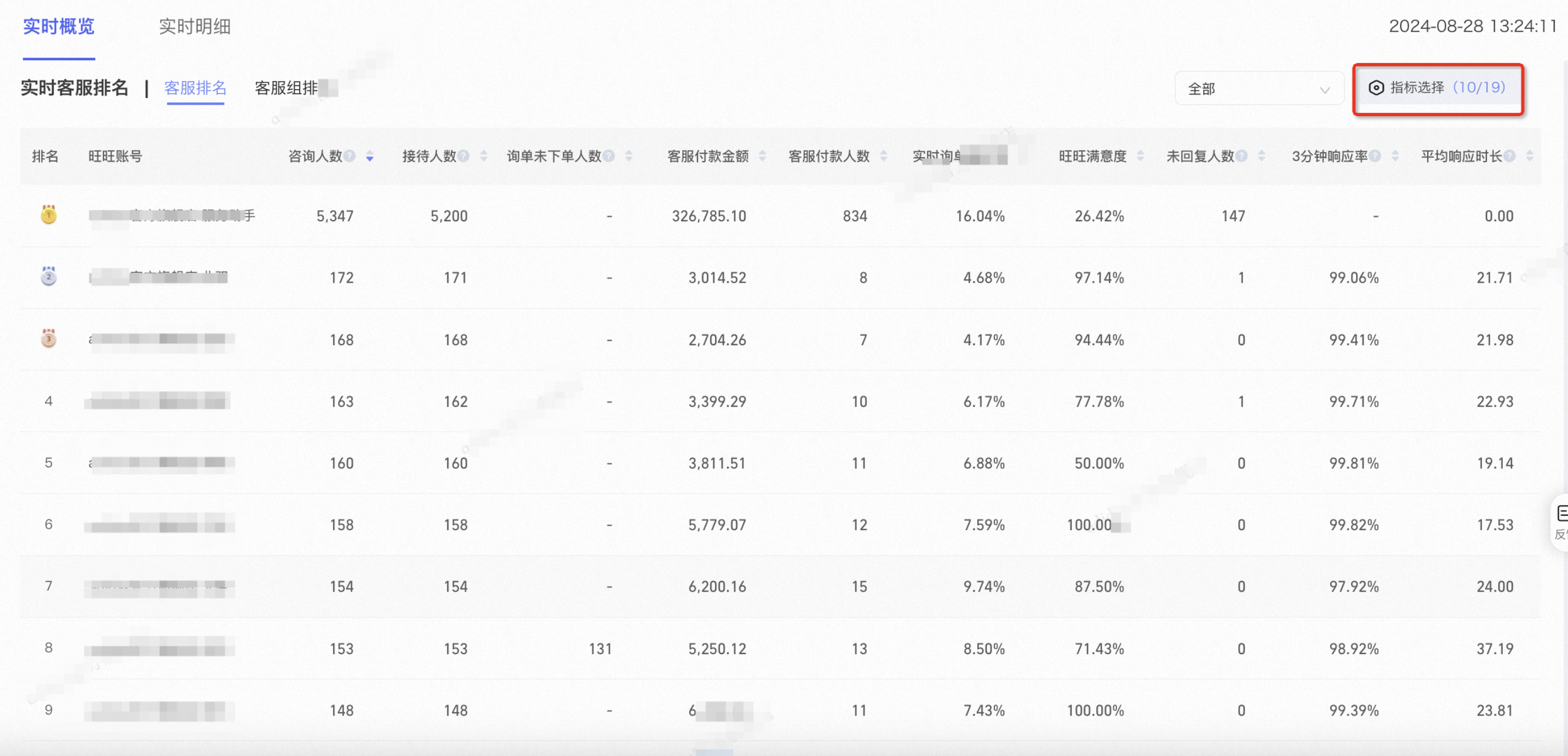
Task: Click the 77.78% satisfaction cell
Action: (x=1100, y=402)
